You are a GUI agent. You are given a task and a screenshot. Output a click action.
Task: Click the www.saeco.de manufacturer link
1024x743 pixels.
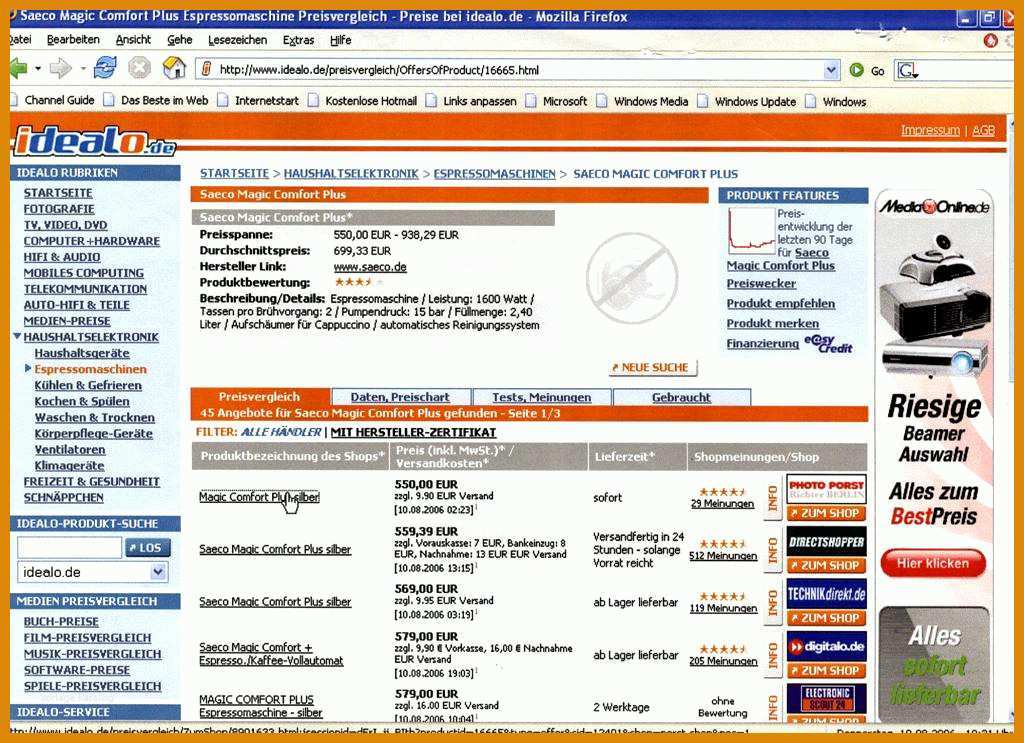click(370, 266)
